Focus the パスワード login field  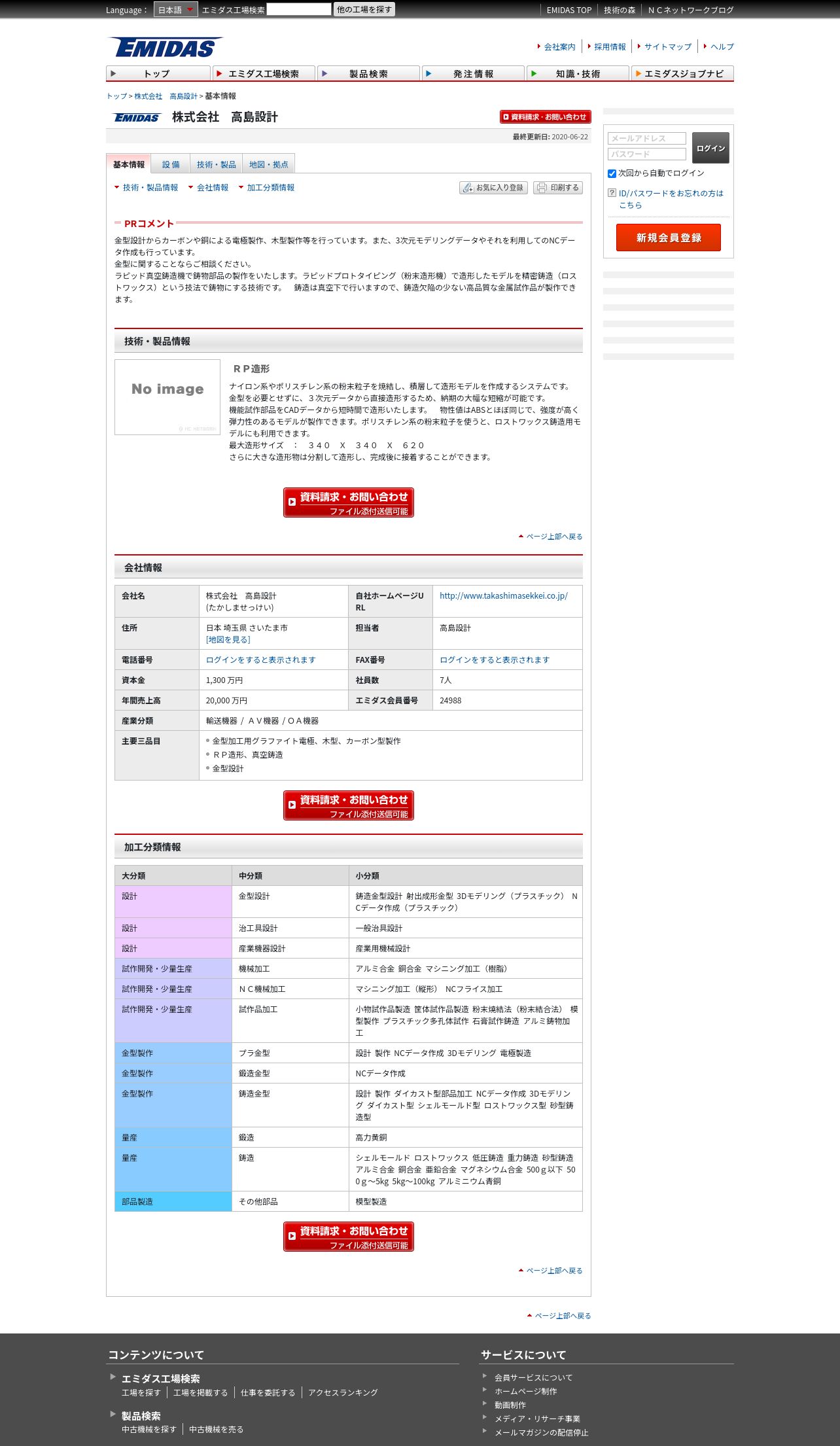click(647, 154)
